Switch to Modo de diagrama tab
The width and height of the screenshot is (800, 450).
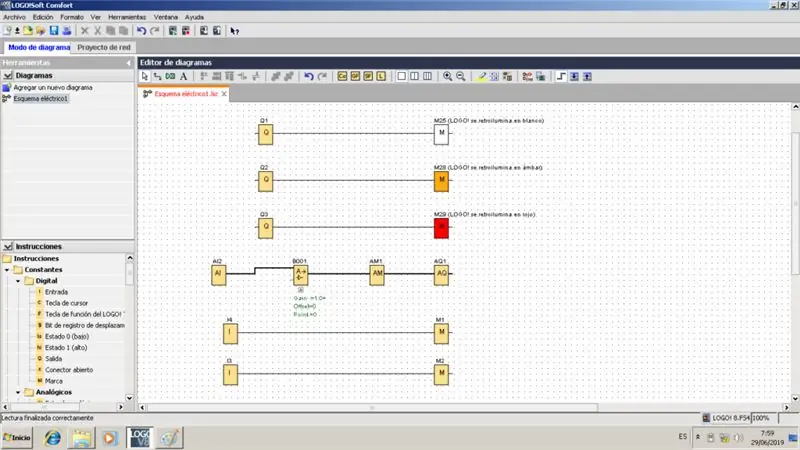[x=39, y=47]
